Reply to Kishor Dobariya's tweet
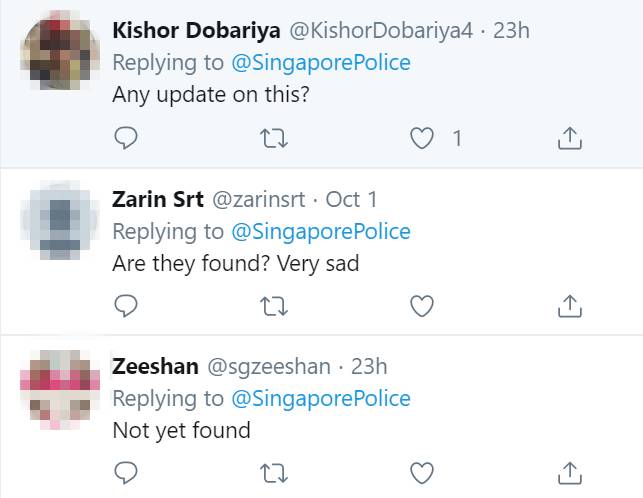 [x=125, y=138]
